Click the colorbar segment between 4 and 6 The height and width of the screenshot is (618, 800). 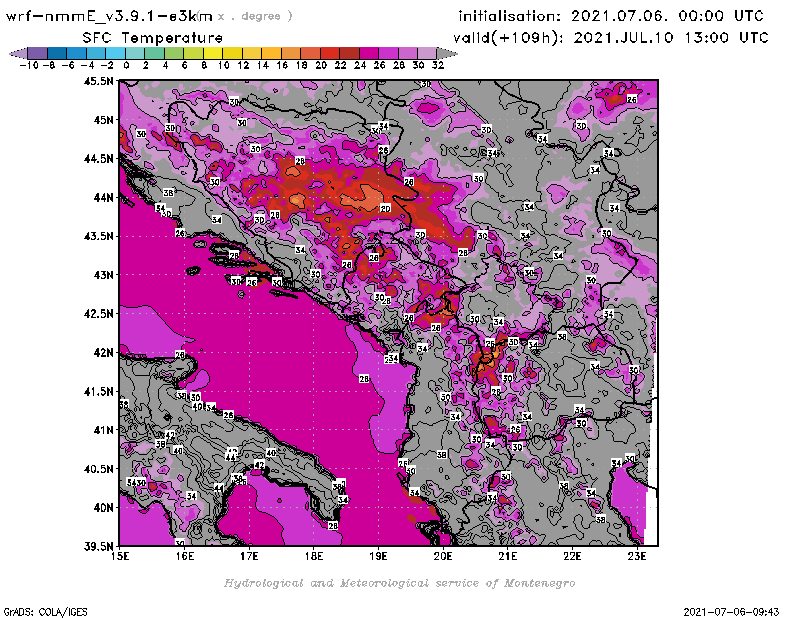[174, 53]
